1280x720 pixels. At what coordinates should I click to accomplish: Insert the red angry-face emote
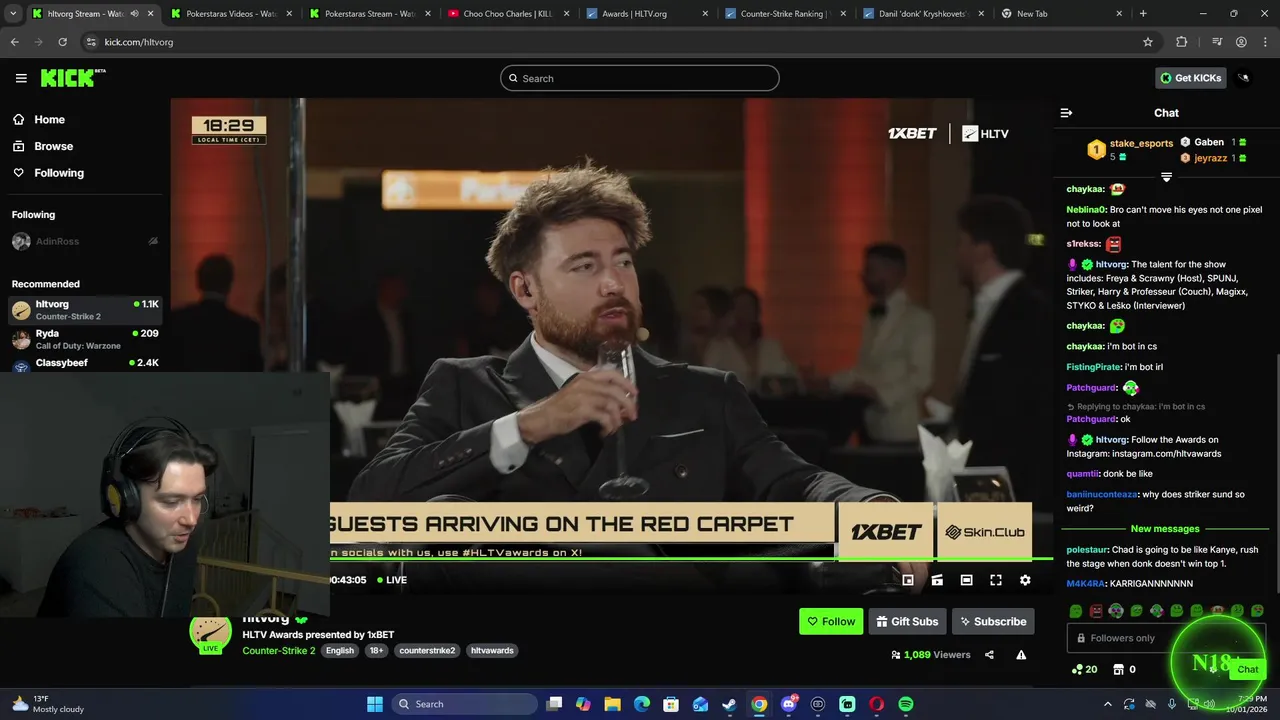1096,611
